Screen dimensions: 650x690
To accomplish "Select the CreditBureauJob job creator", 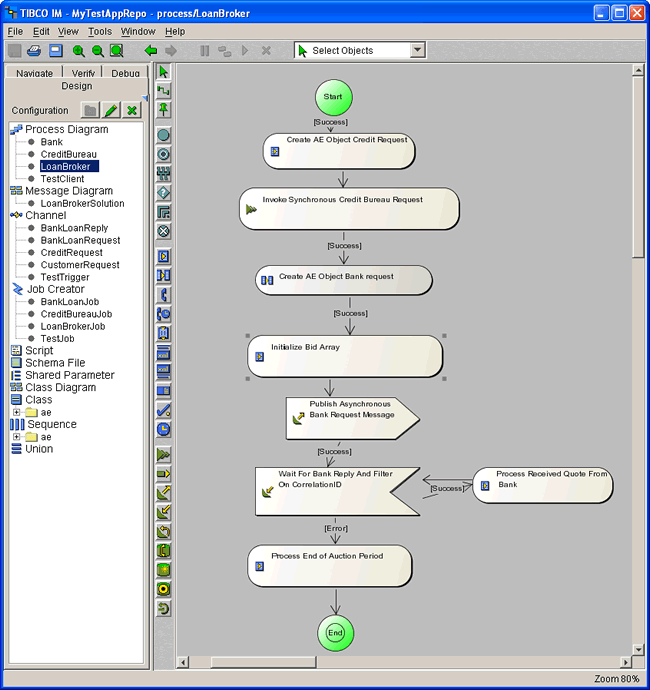I will (x=77, y=314).
